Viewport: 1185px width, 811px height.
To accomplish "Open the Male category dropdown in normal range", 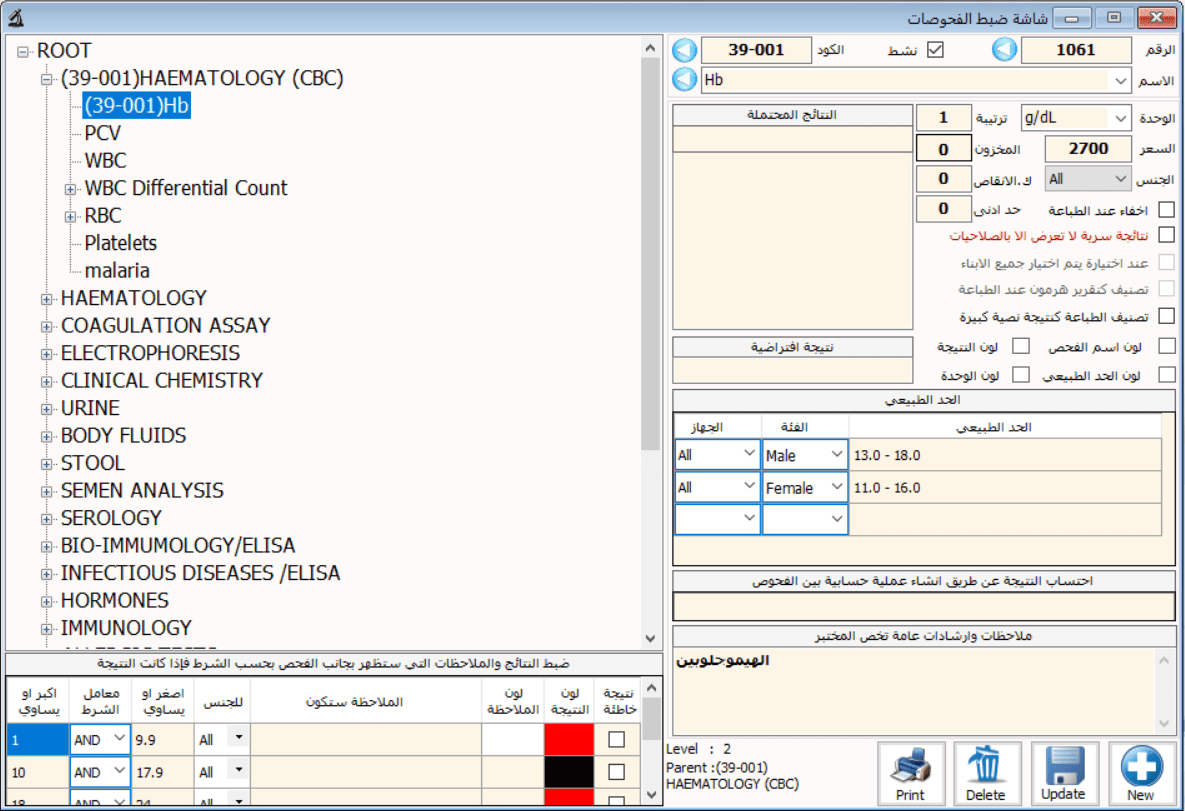I will [837, 455].
